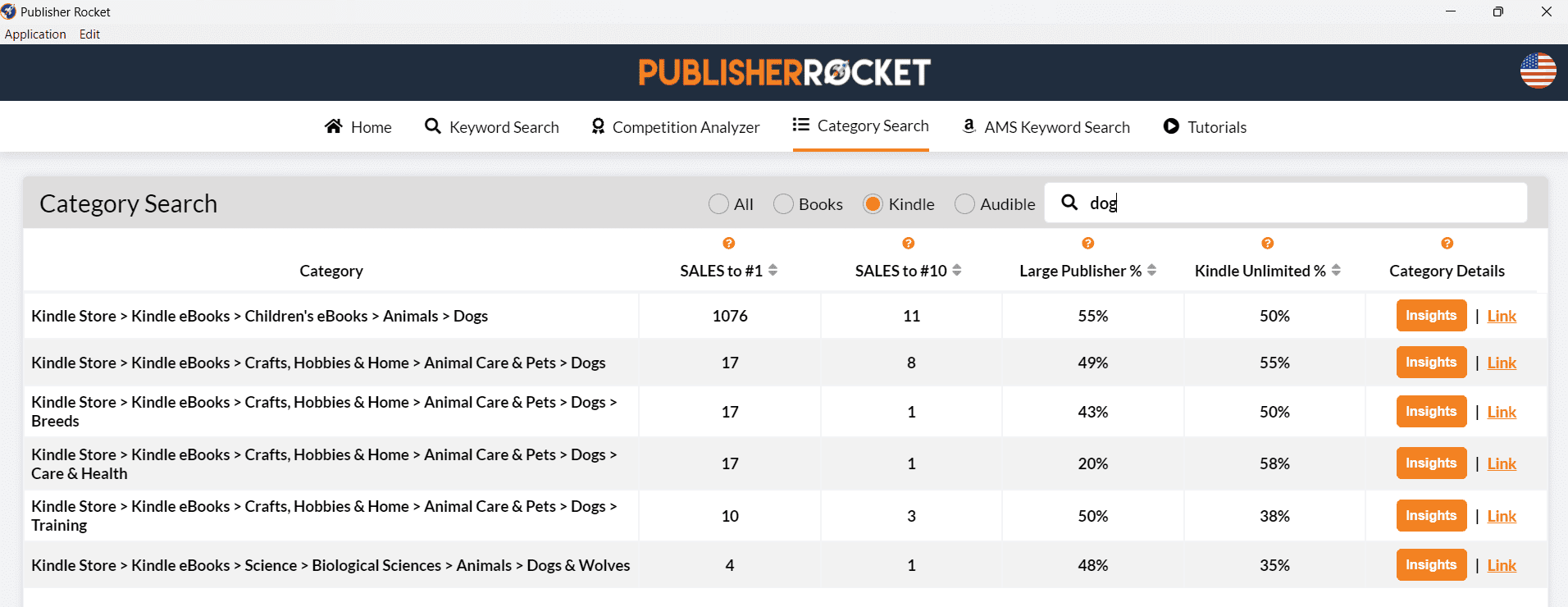The width and height of the screenshot is (1568, 607).
Task: Open Link for Dogs > Training row
Action: pyautogui.click(x=1502, y=516)
